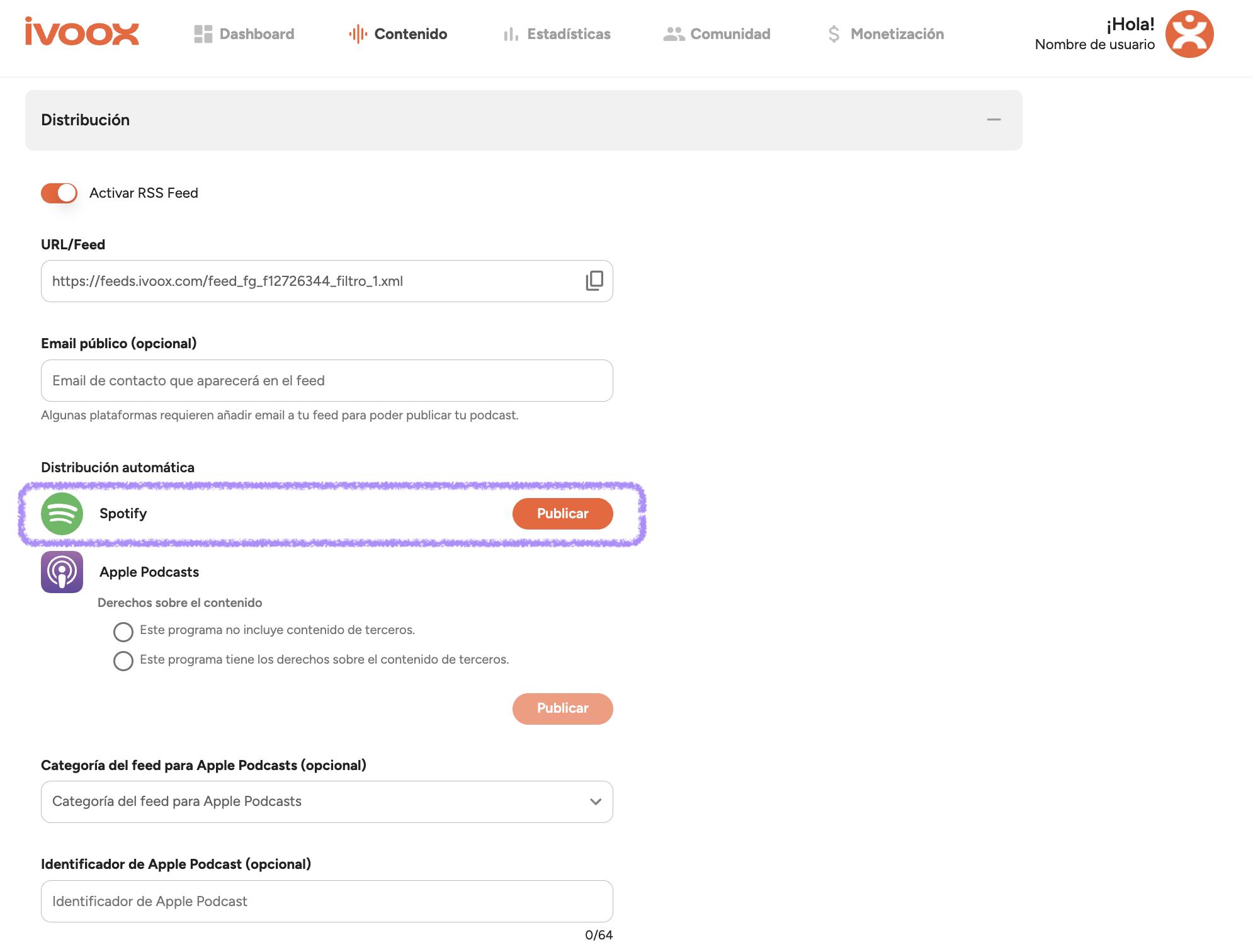This screenshot has height=952, width=1253.
Task: Click the category dropdown chevron arrow
Action: click(596, 802)
